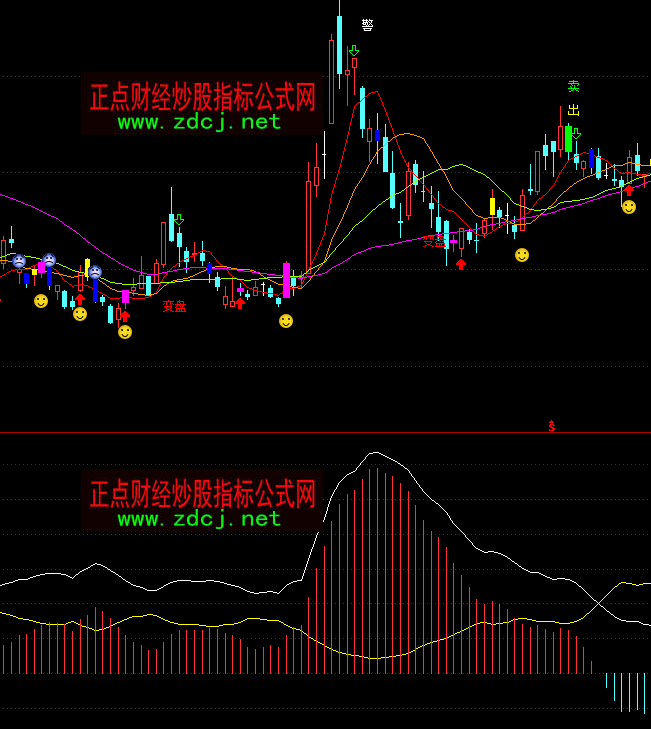Click the red $ marker on divider line
Screen dimensions: 651x729
551,426
